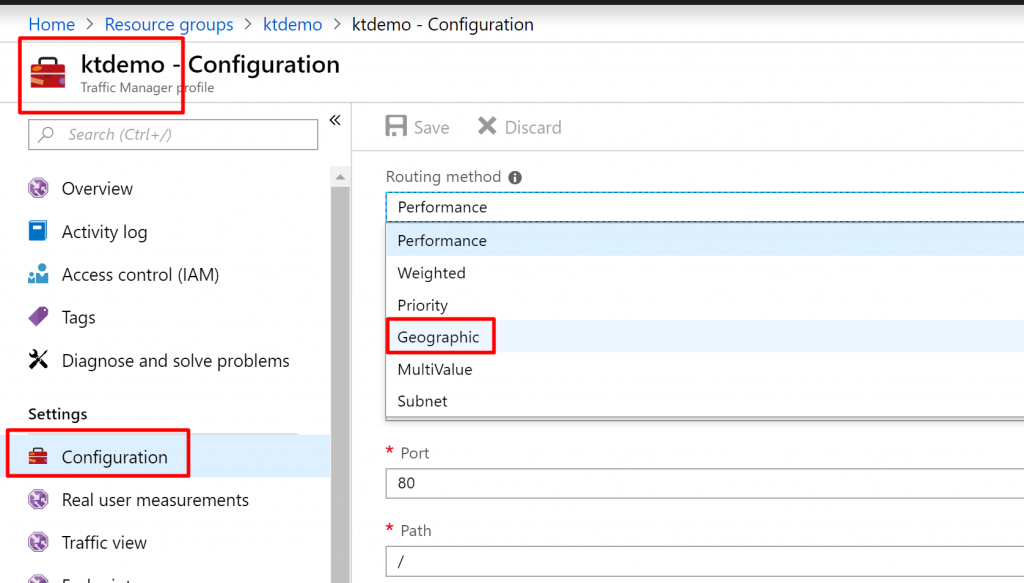Image resolution: width=1024 pixels, height=583 pixels.
Task: Select the Geographic routing option
Action: pos(705,337)
